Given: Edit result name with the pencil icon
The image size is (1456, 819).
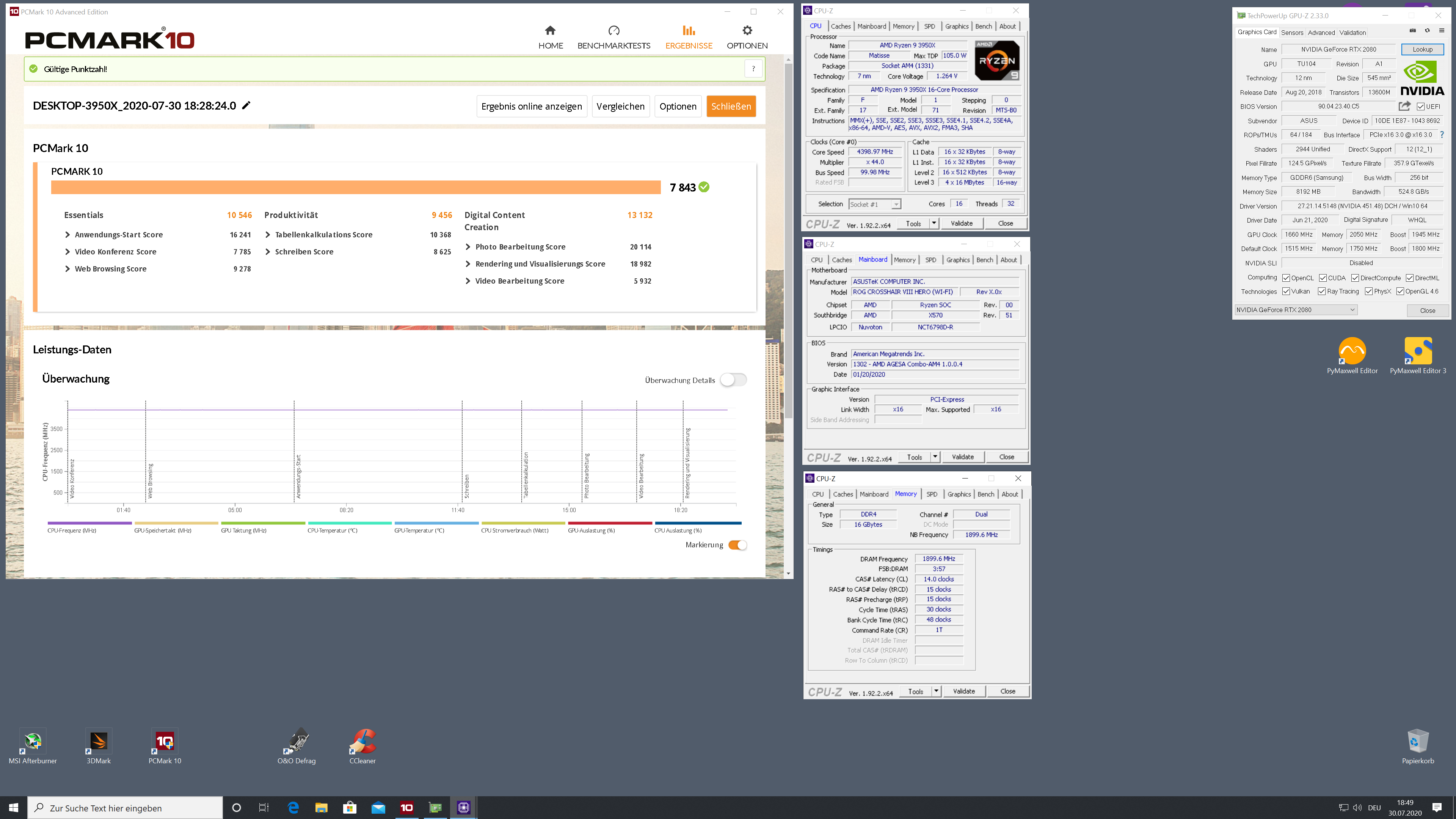Looking at the screenshot, I should [246, 105].
